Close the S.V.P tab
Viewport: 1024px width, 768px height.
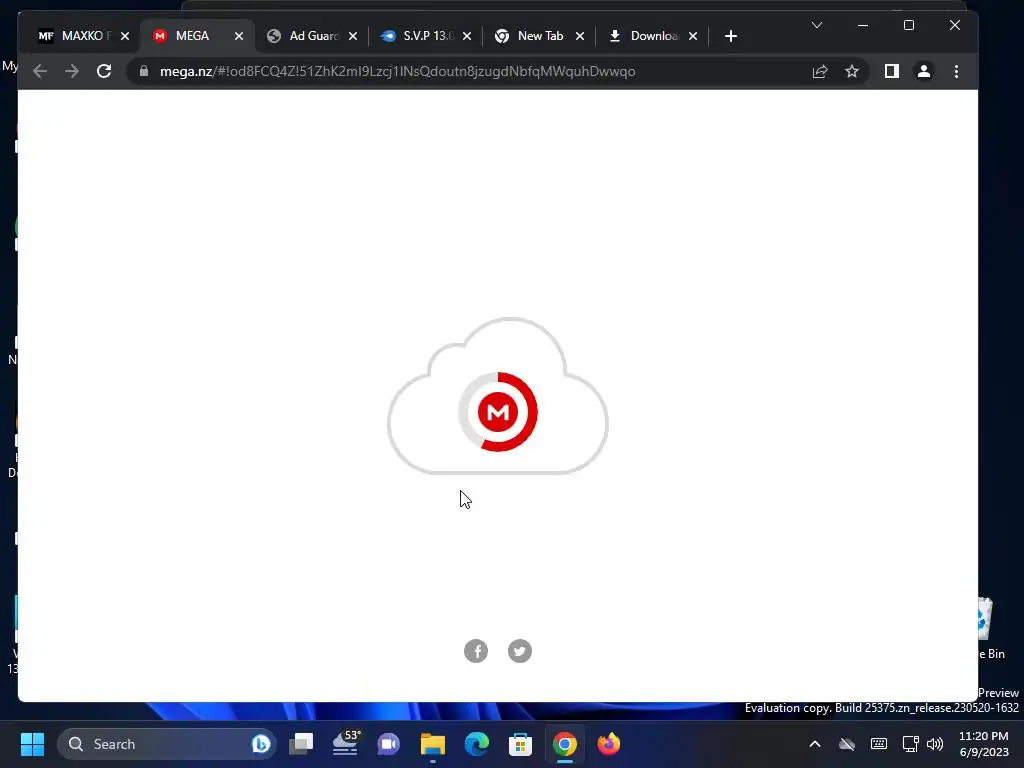click(467, 36)
